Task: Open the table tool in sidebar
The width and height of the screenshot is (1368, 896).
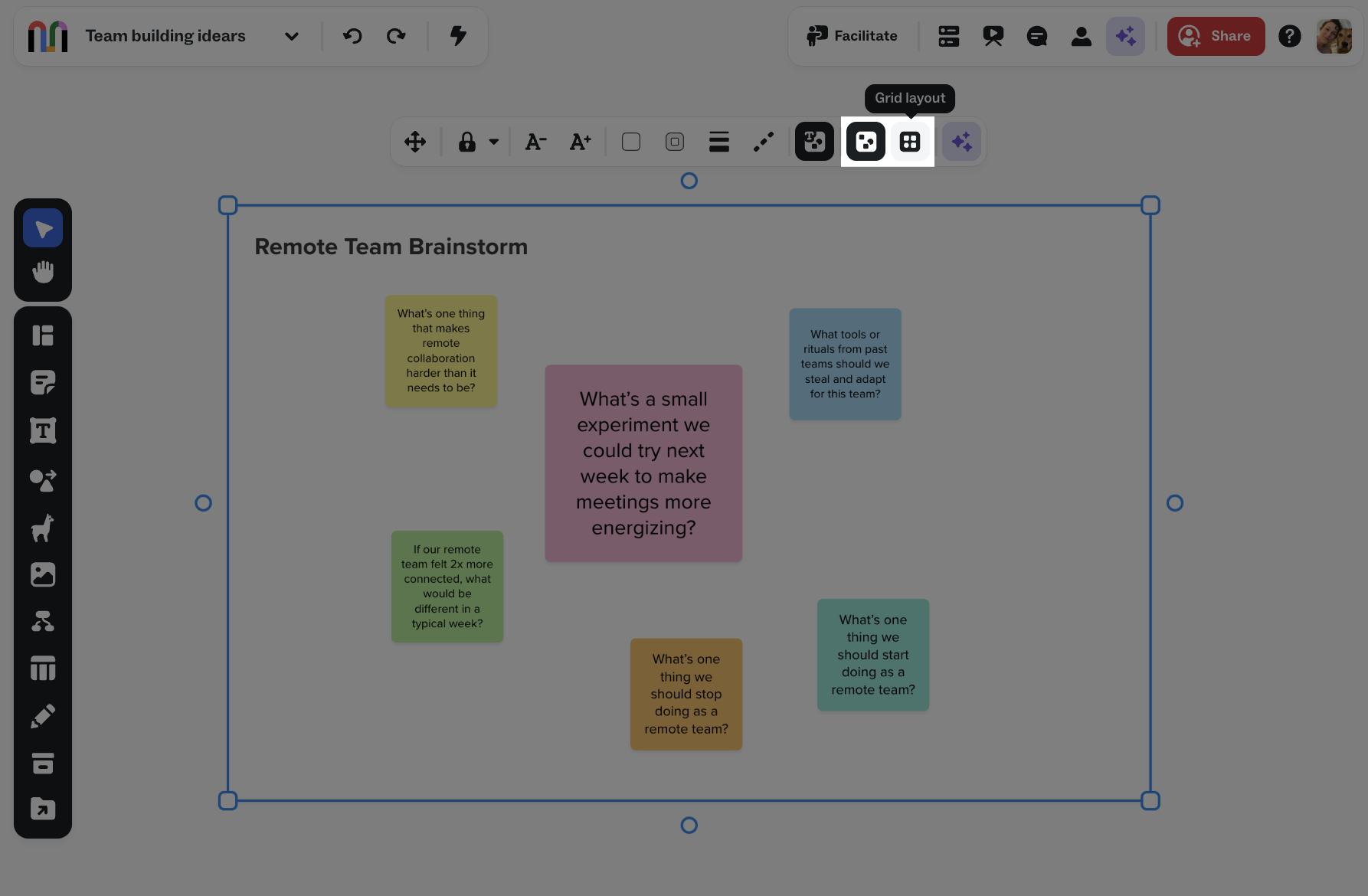Action: (x=43, y=669)
